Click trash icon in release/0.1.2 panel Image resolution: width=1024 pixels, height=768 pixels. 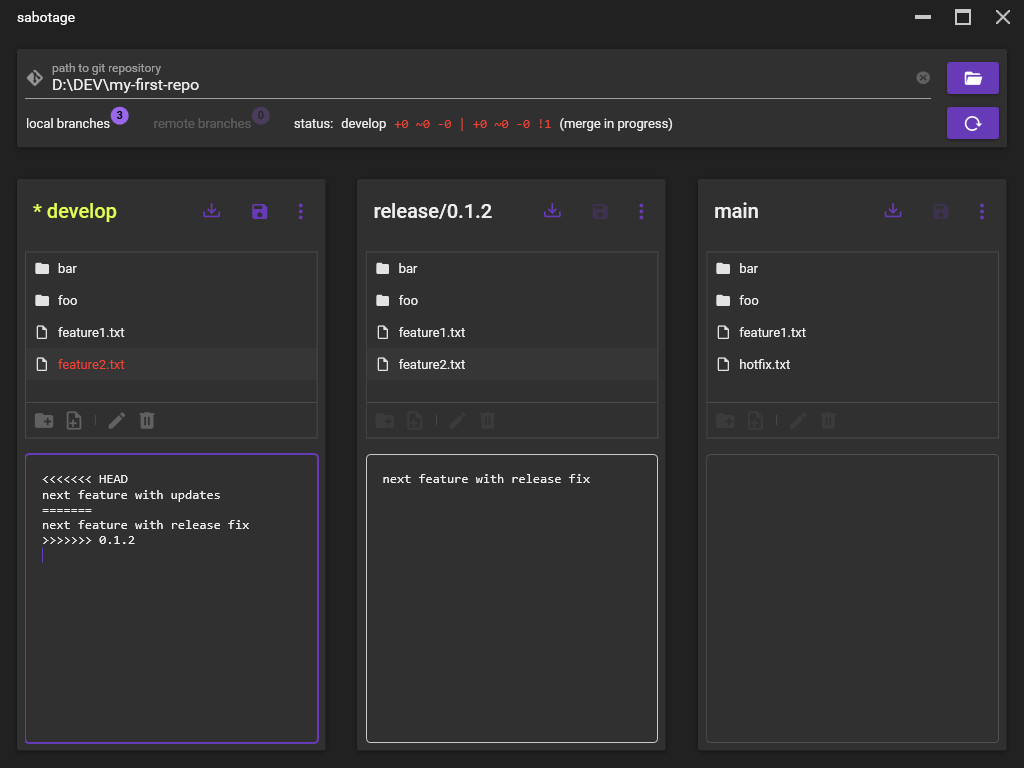[488, 421]
